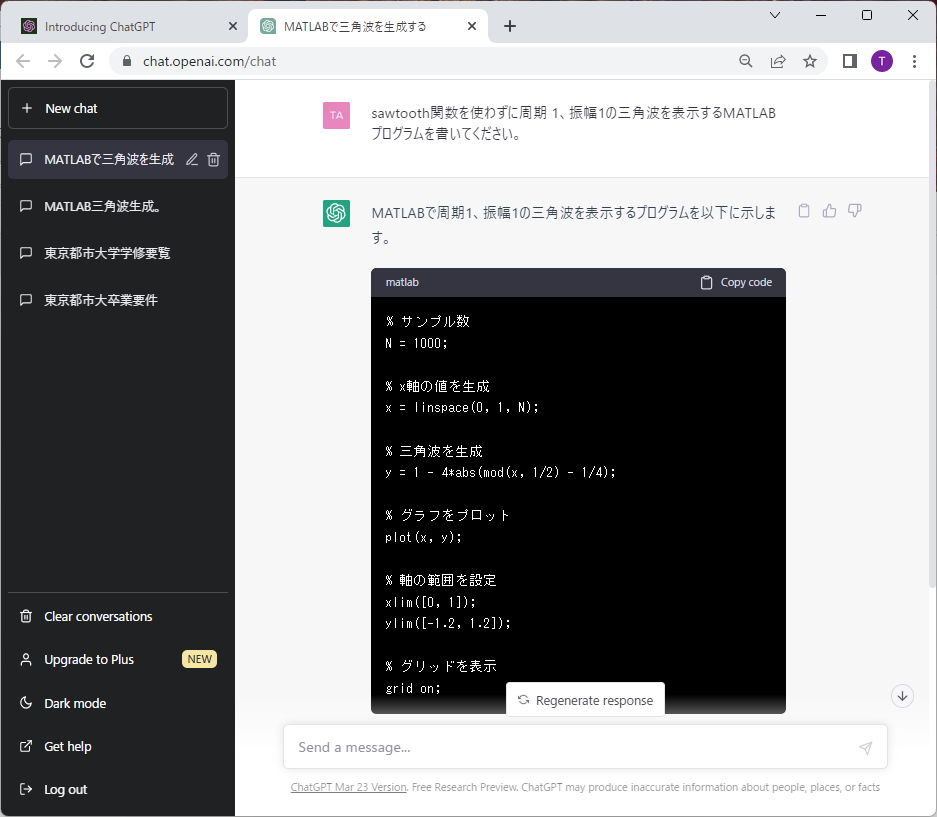Screen dimensions: 937x817
Task: Click the TA user avatar
Action: point(336,115)
